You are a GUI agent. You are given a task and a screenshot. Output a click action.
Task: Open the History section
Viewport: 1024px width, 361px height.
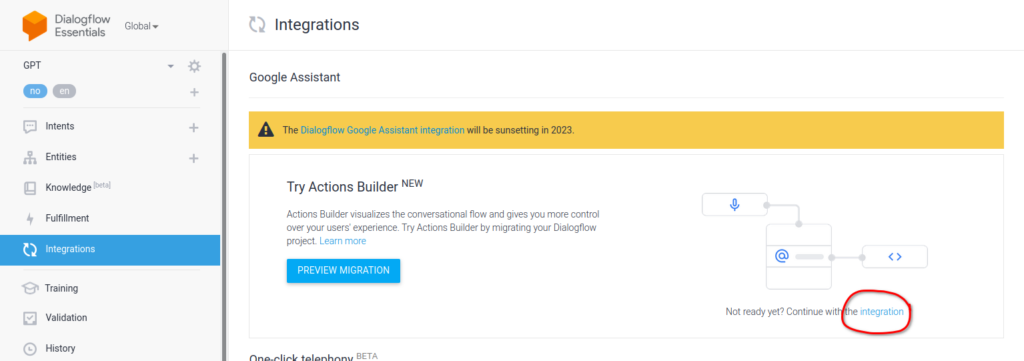pos(60,349)
